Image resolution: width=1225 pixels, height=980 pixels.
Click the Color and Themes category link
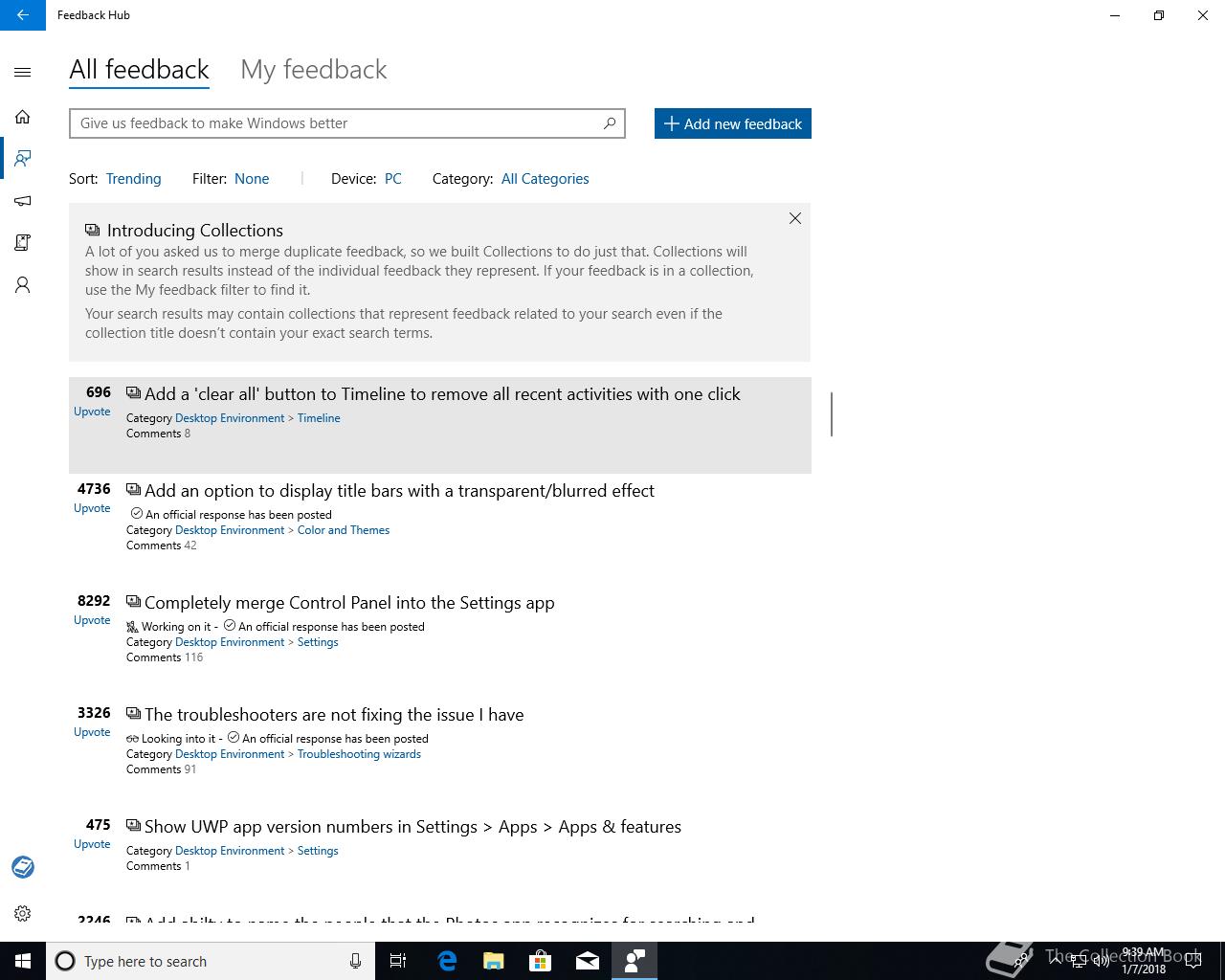click(x=344, y=530)
